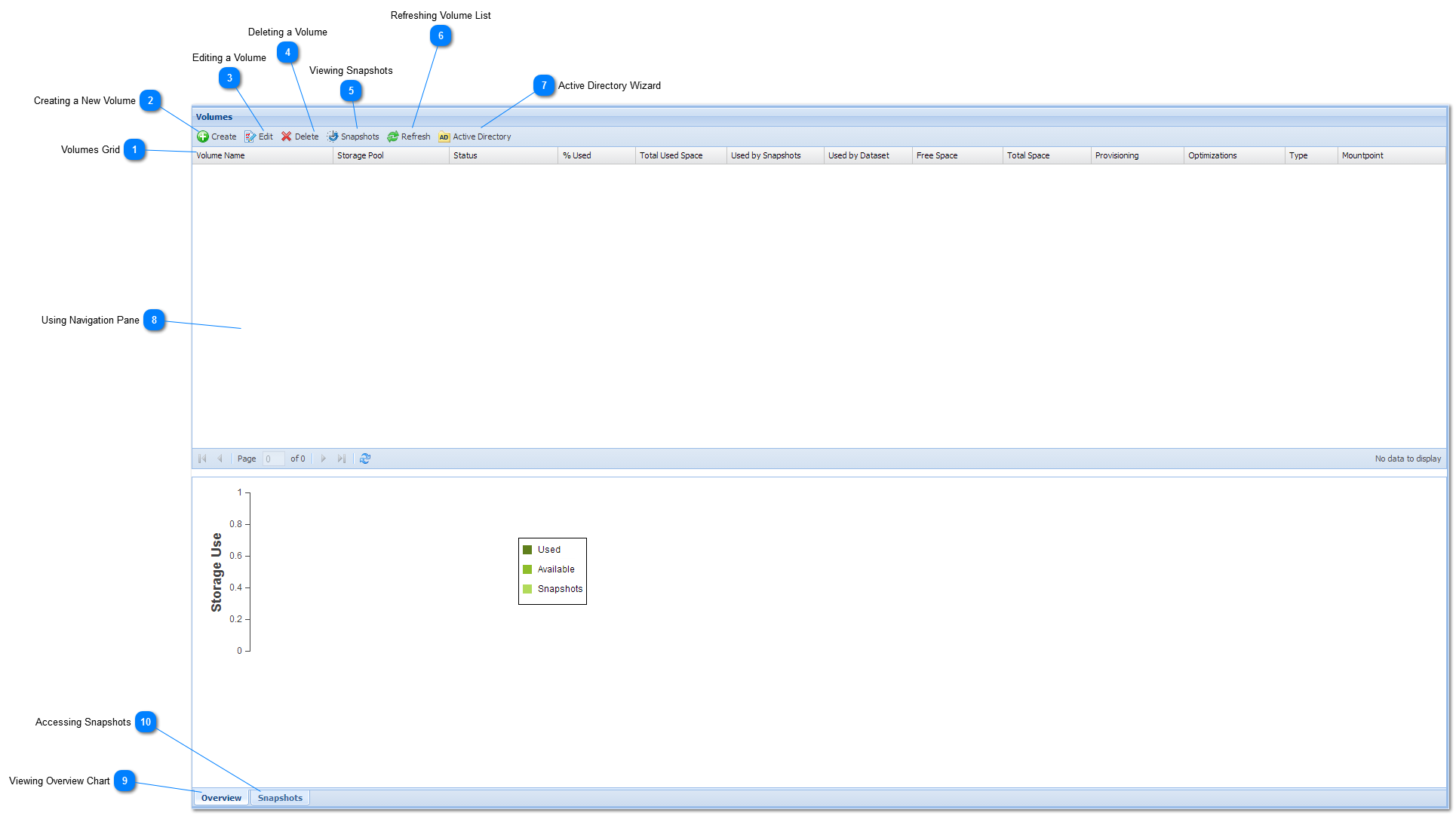Select the Overview tab
This screenshot has height=816, width=1456.
point(220,797)
